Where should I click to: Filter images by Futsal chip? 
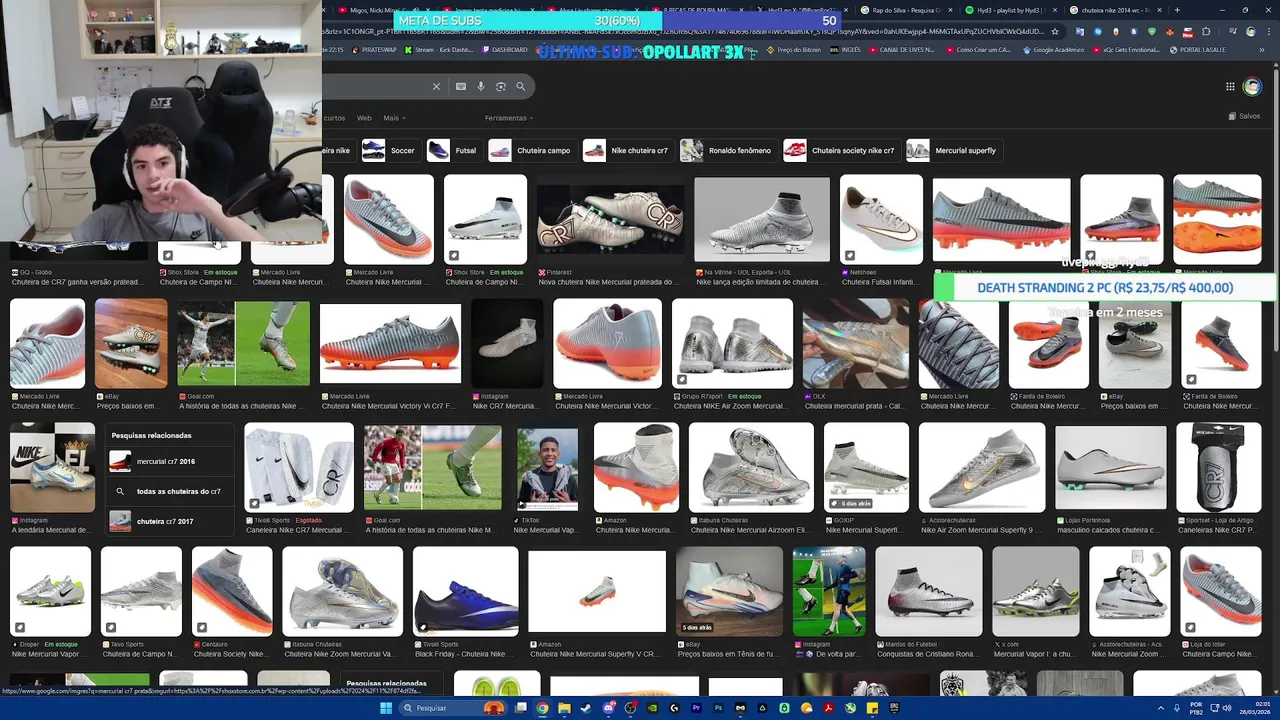tap(453, 150)
